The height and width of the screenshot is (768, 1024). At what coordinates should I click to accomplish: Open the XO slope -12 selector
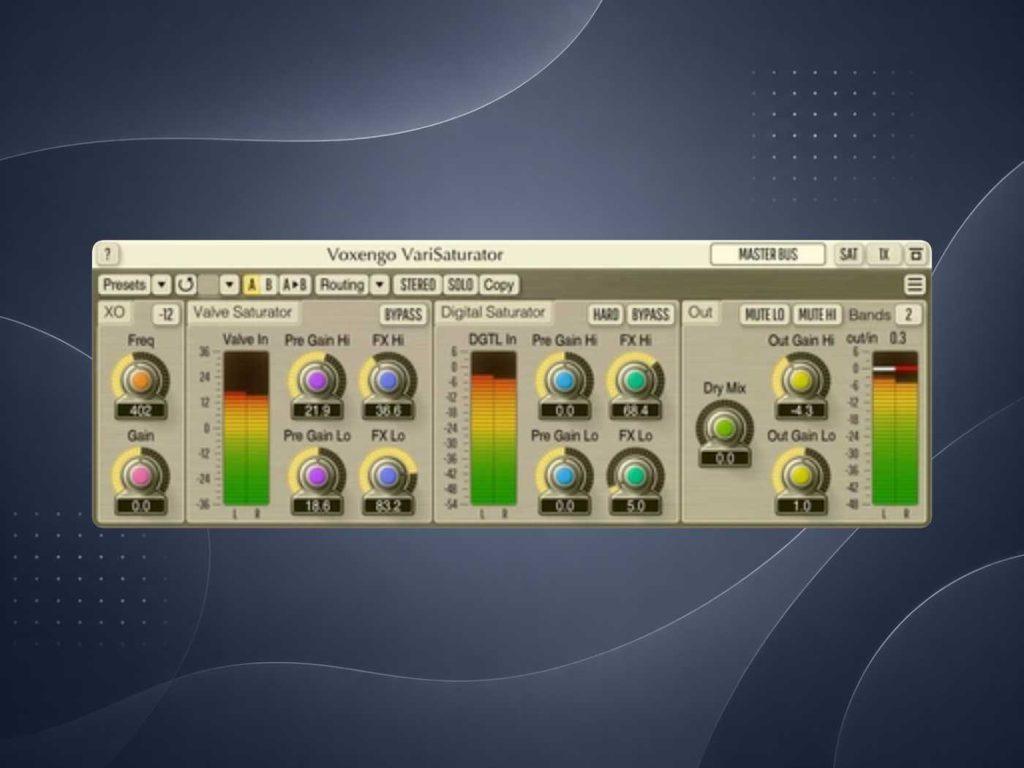click(167, 315)
